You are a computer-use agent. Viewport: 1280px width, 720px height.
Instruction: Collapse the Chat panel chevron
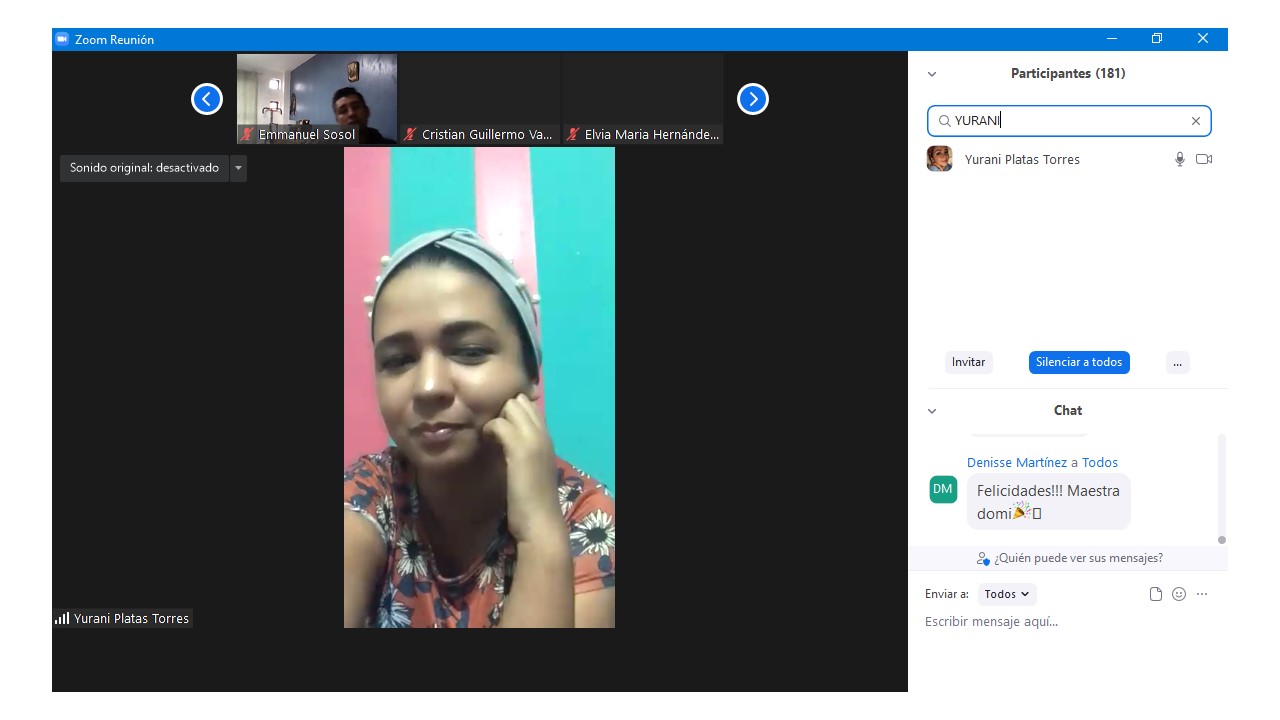click(932, 411)
